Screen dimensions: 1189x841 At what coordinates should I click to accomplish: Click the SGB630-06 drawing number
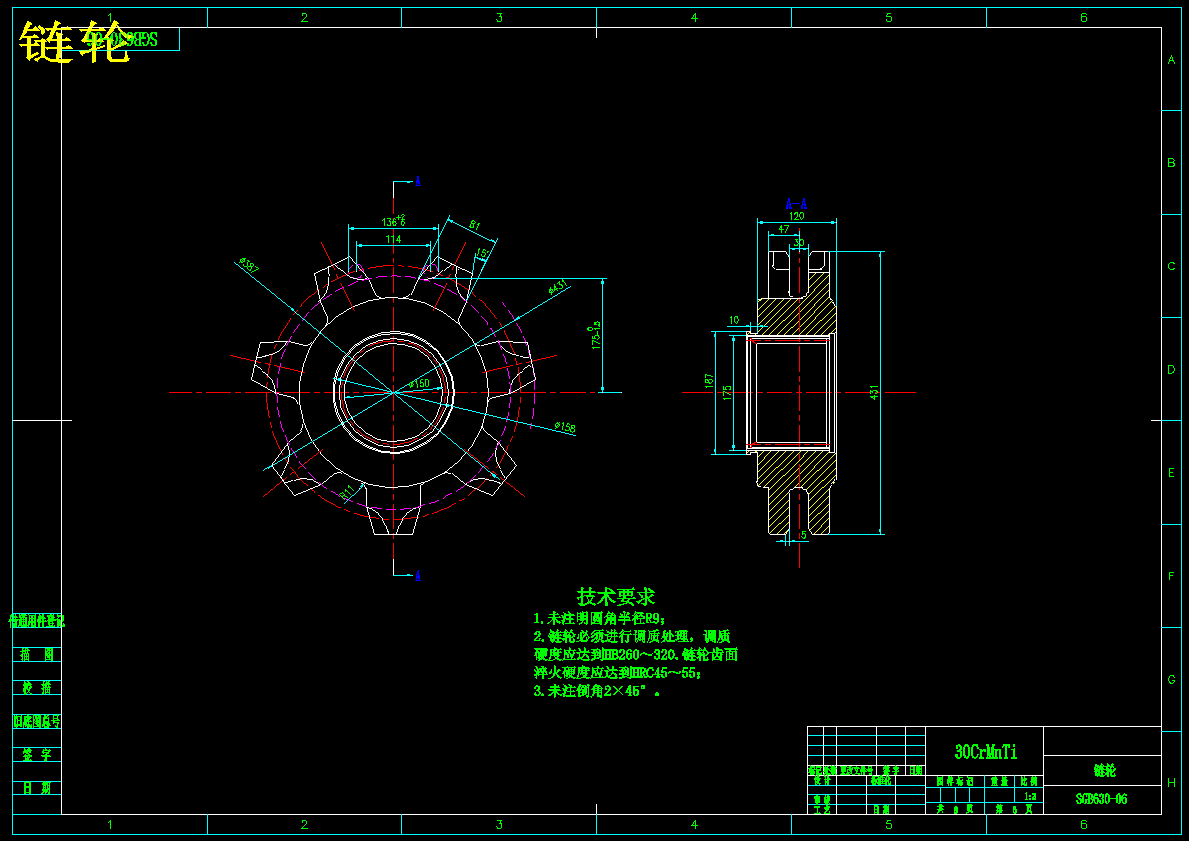1101,799
